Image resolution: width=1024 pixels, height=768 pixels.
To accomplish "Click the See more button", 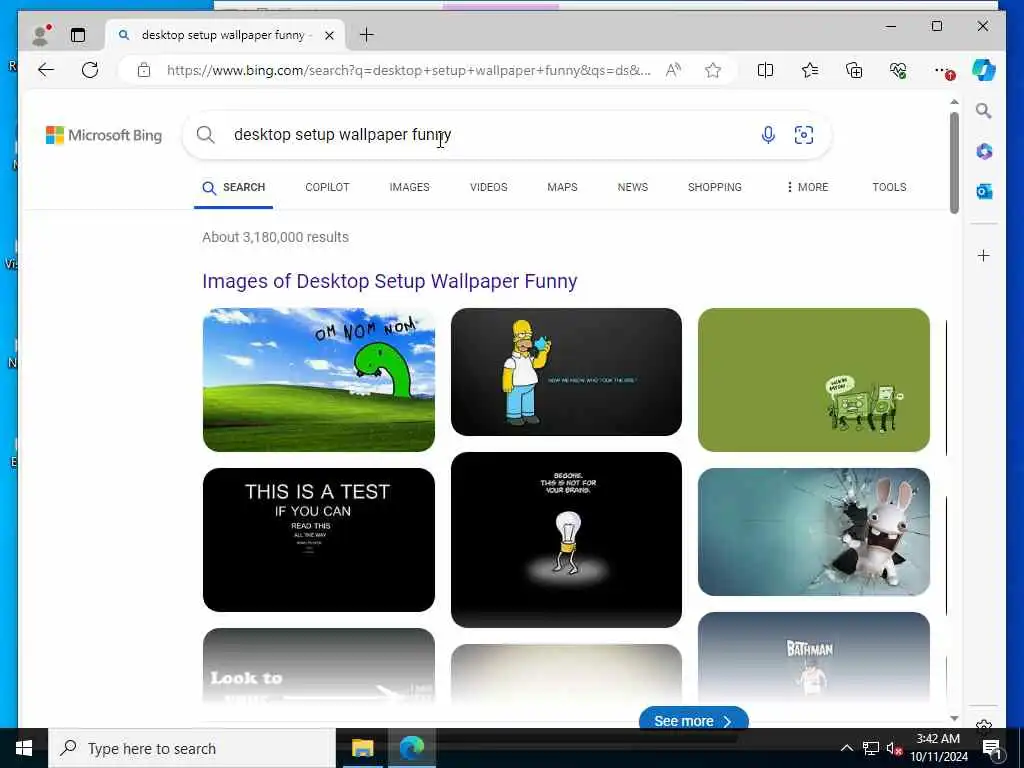I will tap(693, 720).
